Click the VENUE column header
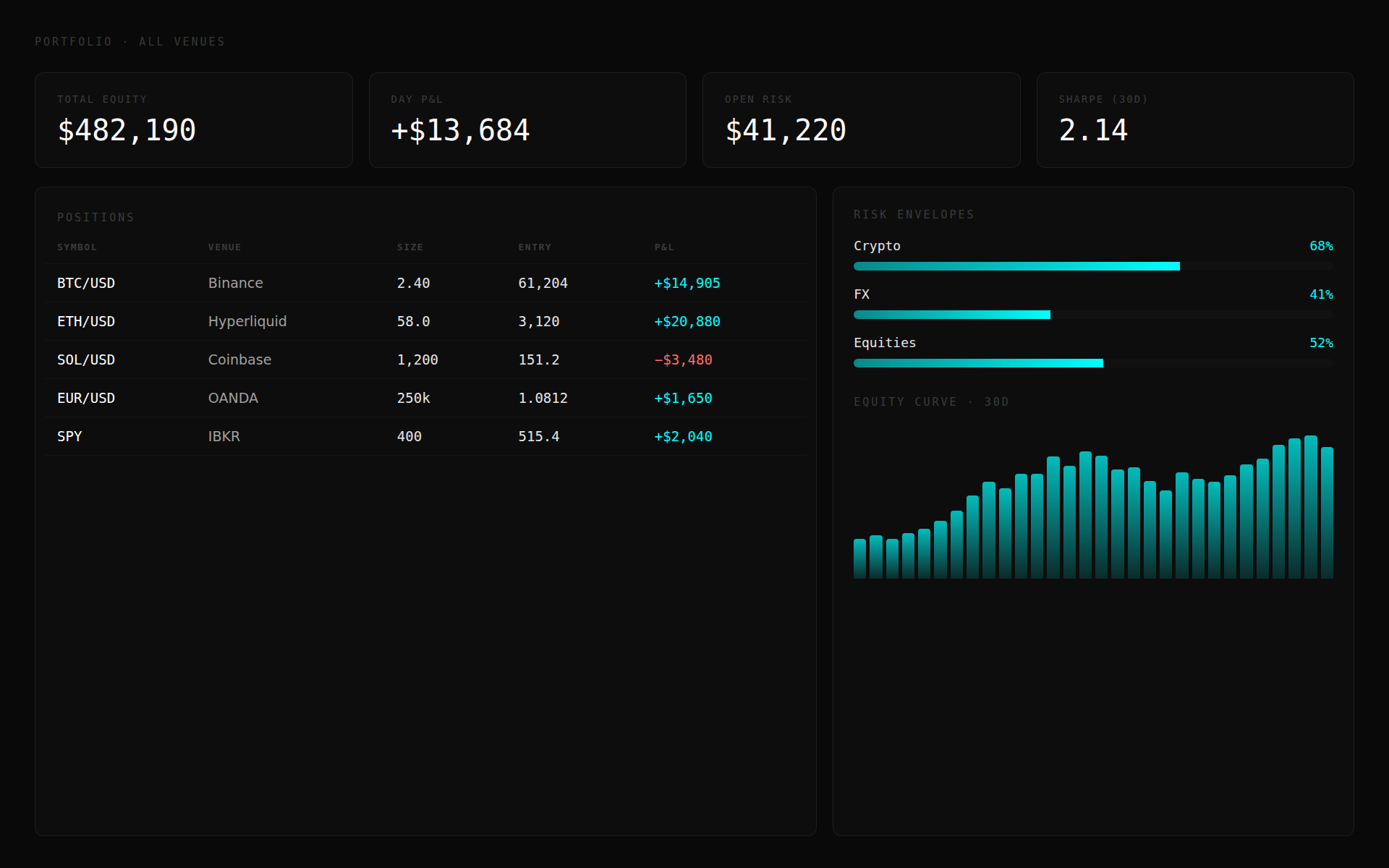1389x868 pixels. [225, 247]
